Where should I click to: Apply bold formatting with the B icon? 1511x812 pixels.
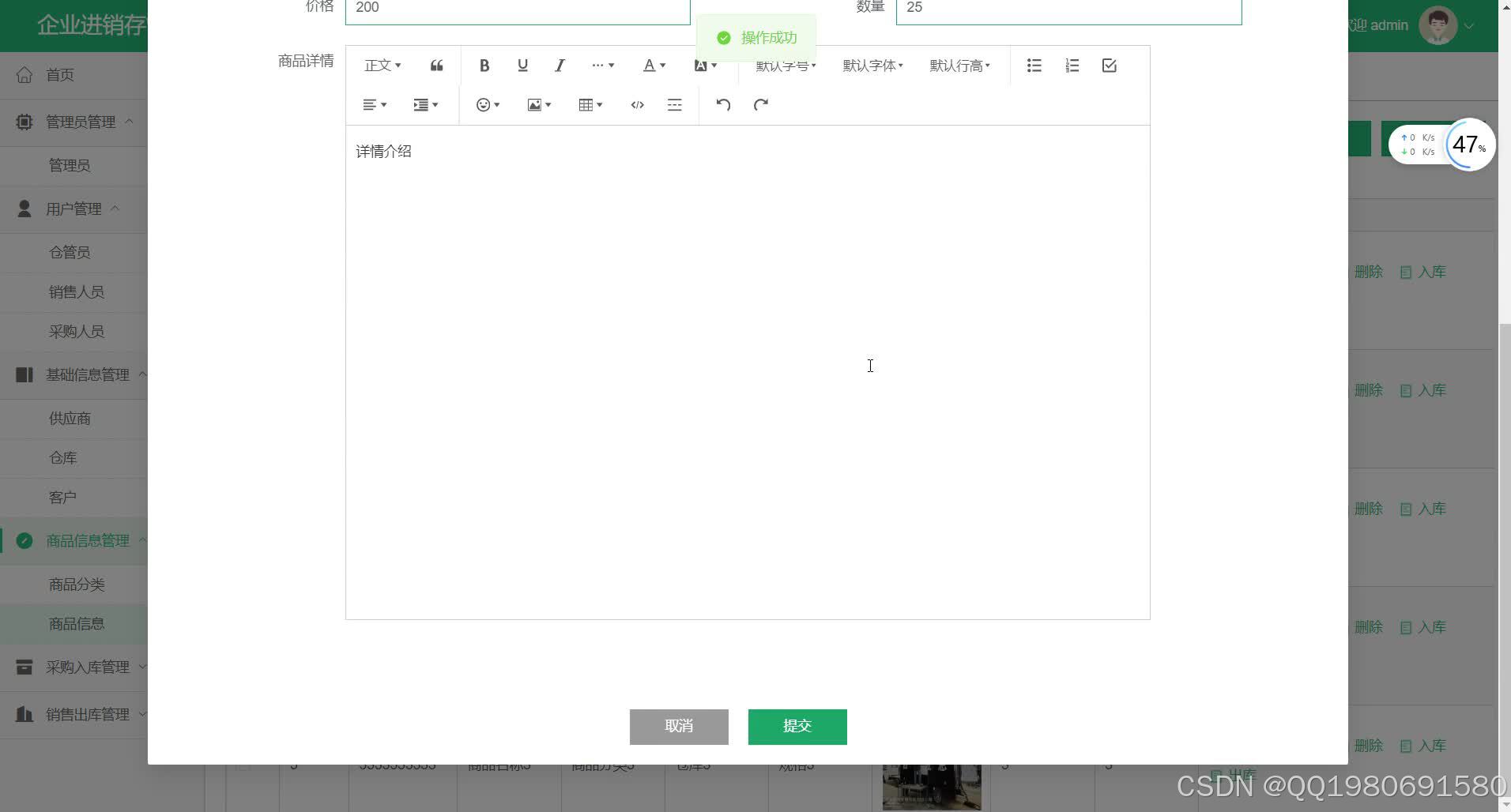coord(484,66)
